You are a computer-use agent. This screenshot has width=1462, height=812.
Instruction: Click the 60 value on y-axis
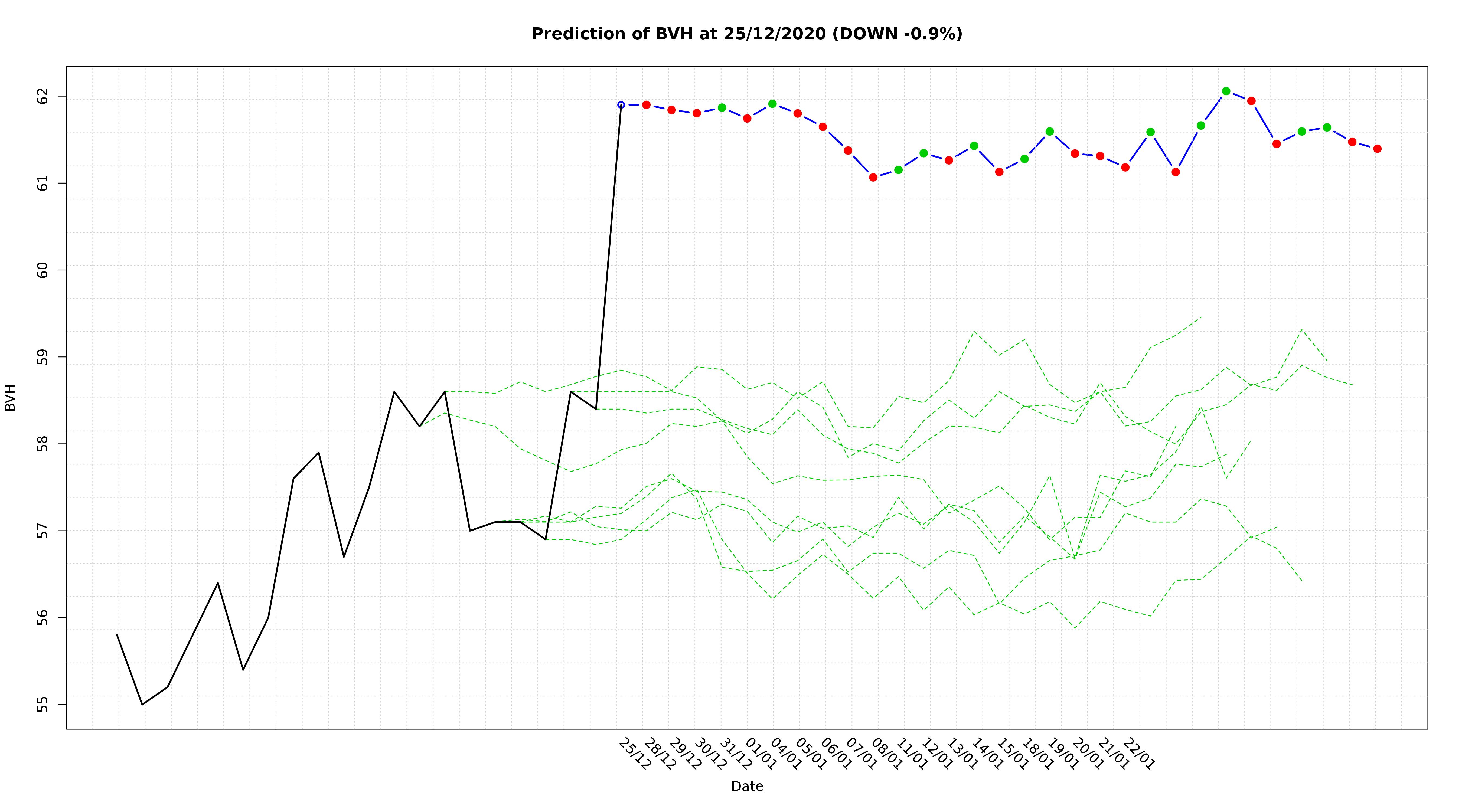[43, 270]
